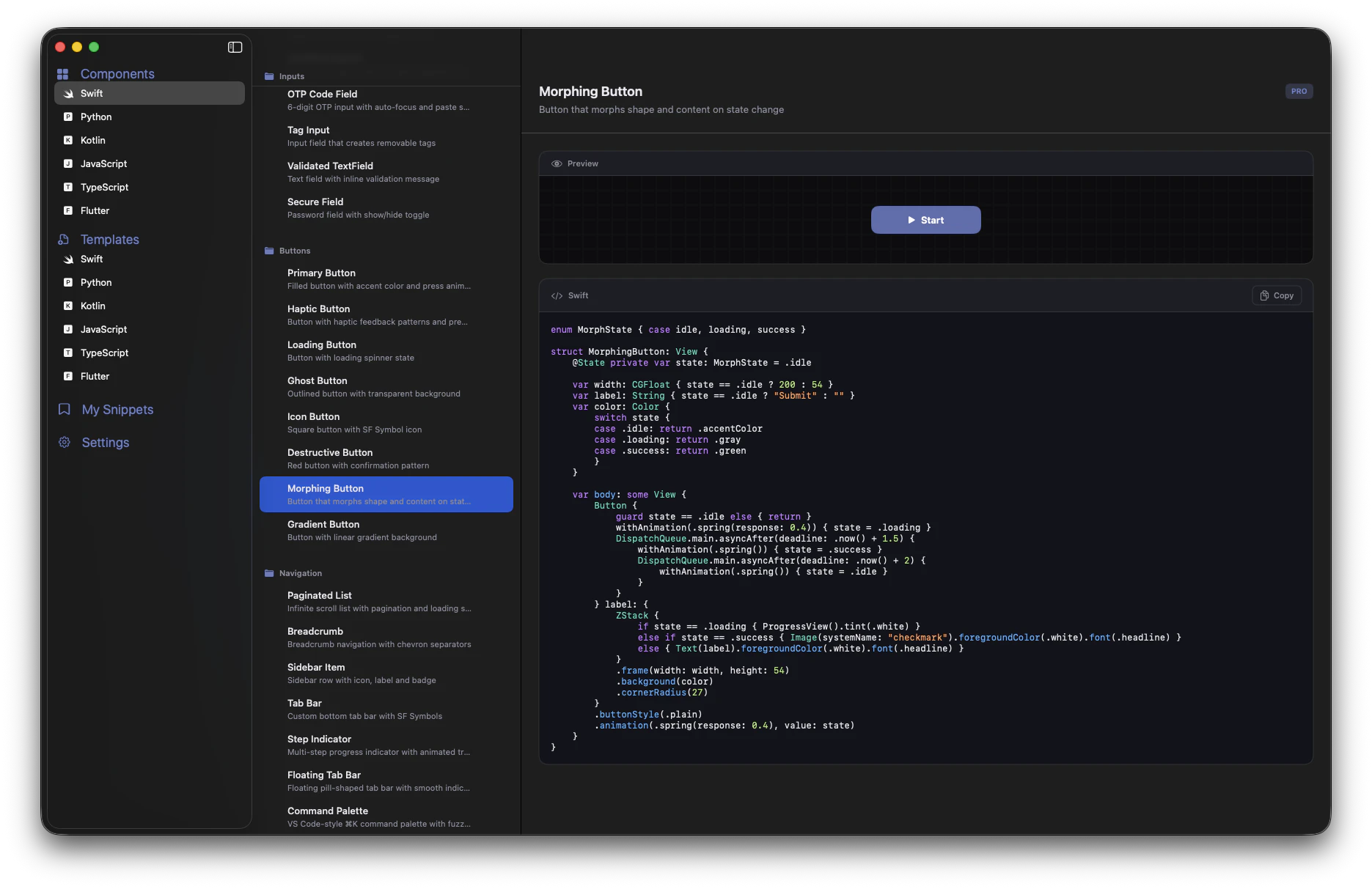Click the code brackets icon beside Swift
The width and height of the screenshot is (1372, 889).
(557, 296)
